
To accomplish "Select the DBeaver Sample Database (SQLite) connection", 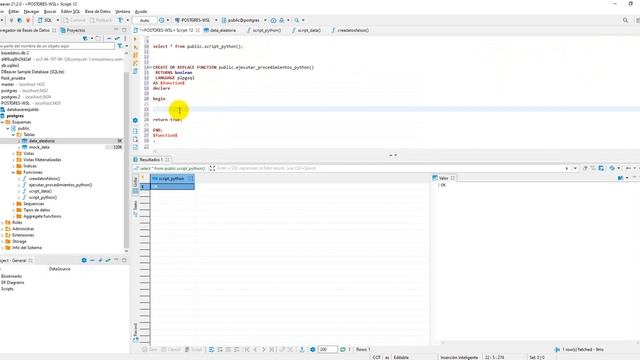I will pos(33,71).
